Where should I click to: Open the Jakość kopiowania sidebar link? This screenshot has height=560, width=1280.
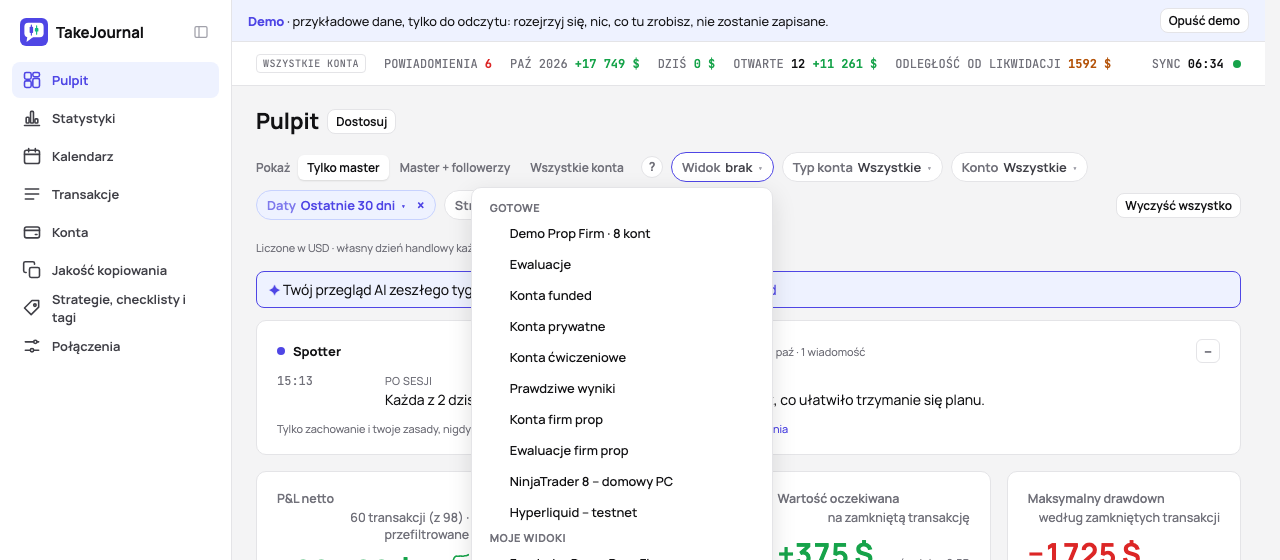click(x=115, y=270)
